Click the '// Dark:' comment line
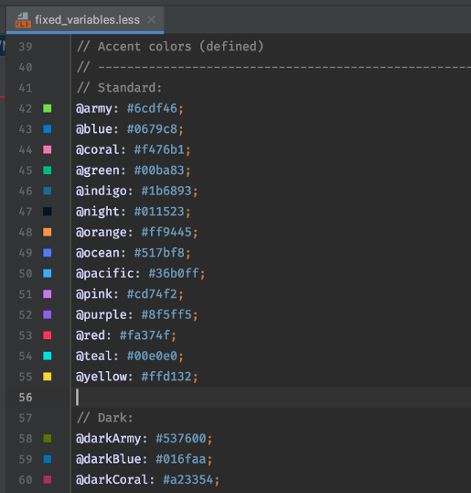This screenshot has width=471, height=493. coord(105,418)
